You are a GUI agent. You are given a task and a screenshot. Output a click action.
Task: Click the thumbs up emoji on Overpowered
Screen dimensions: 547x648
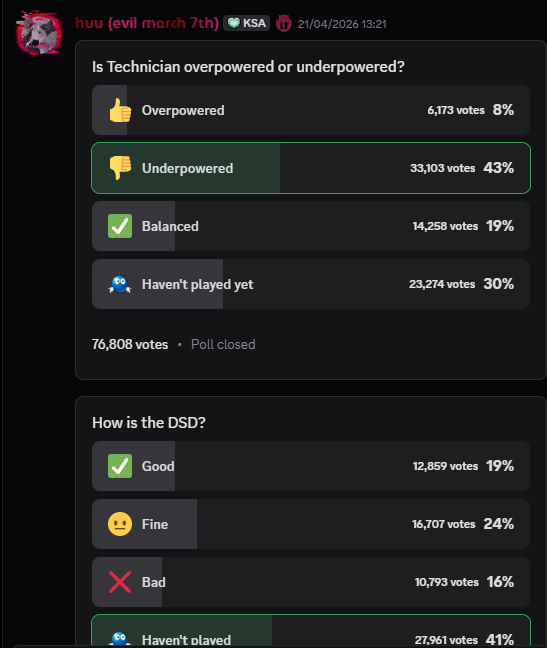pos(120,110)
